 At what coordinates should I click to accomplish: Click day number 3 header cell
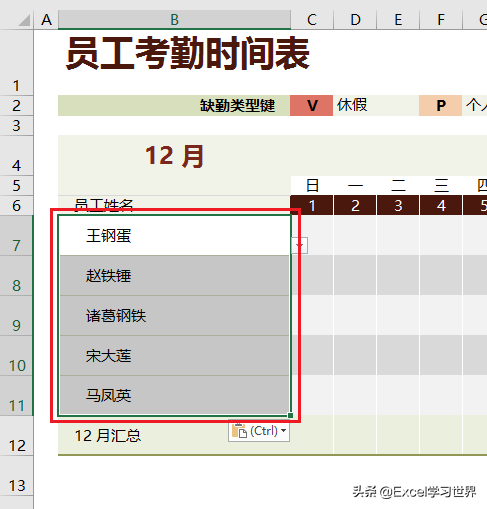pyautogui.click(x=398, y=206)
